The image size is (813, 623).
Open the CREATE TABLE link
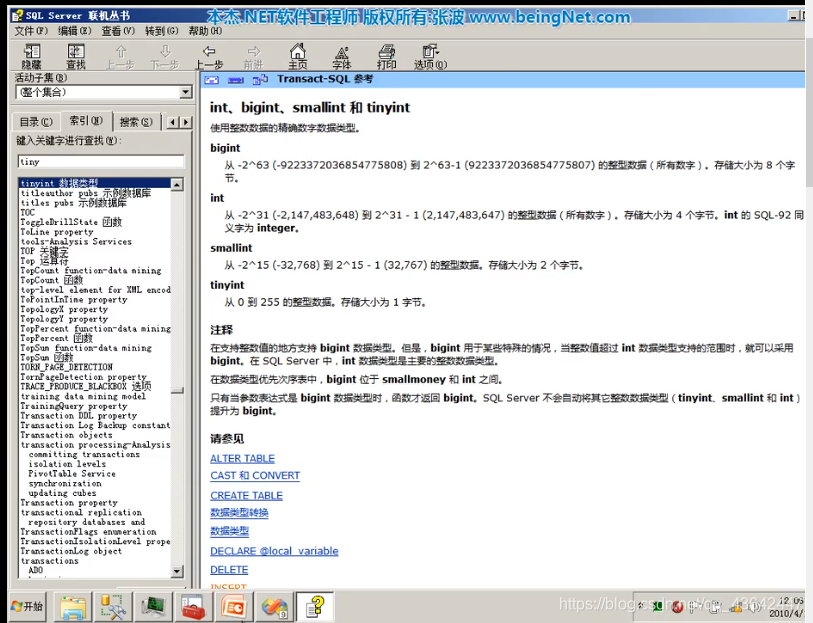point(246,495)
